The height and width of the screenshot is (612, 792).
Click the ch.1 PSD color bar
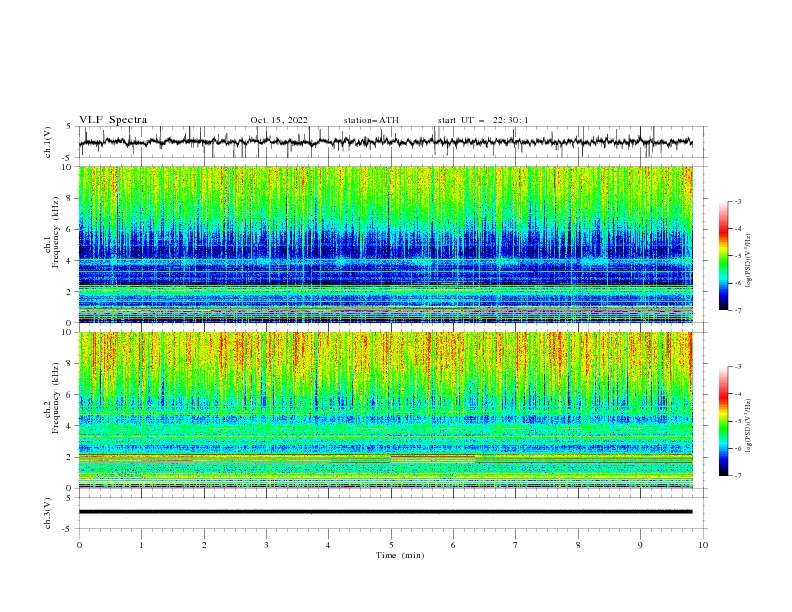pyautogui.click(x=723, y=256)
